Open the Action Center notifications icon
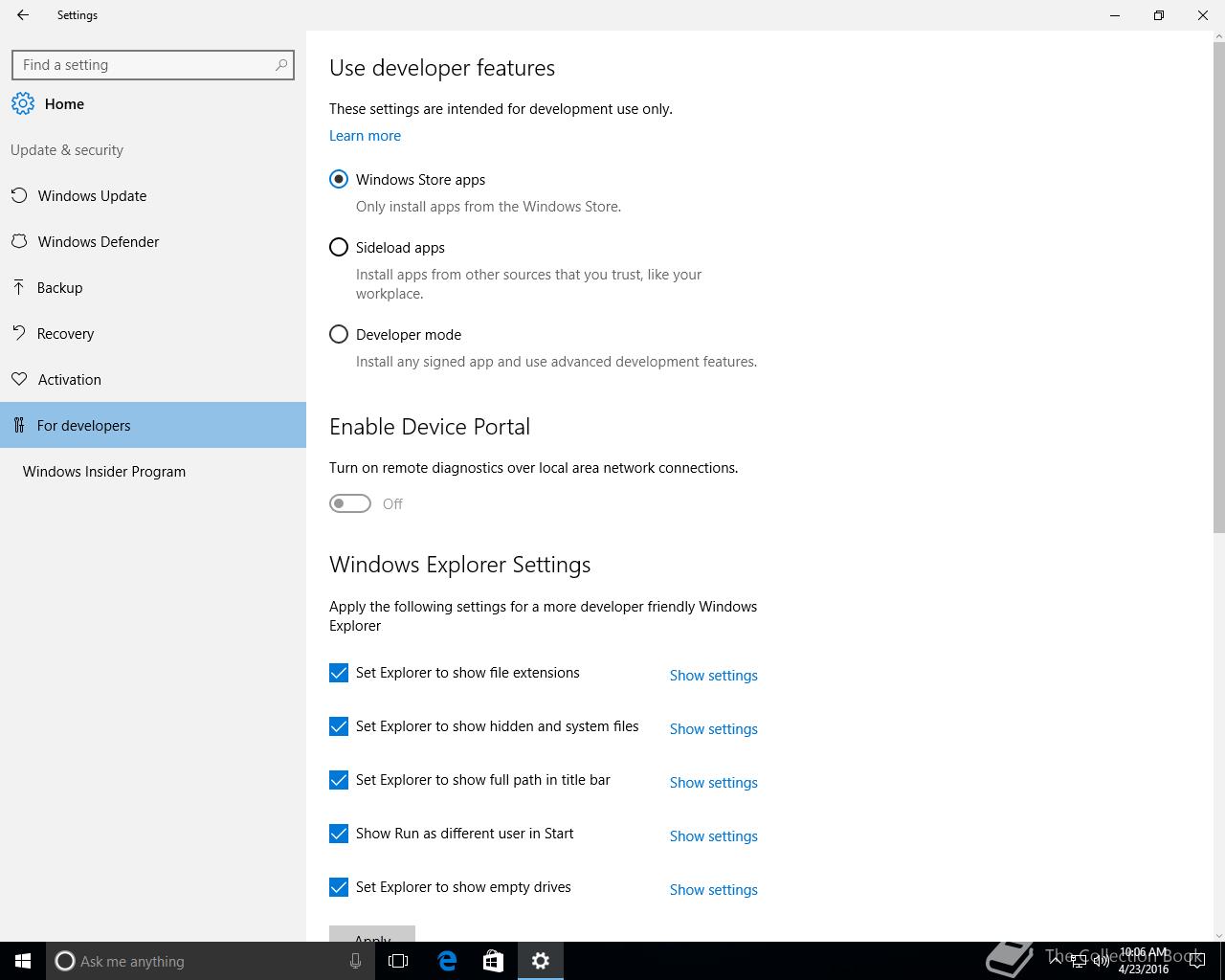 (1196, 961)
